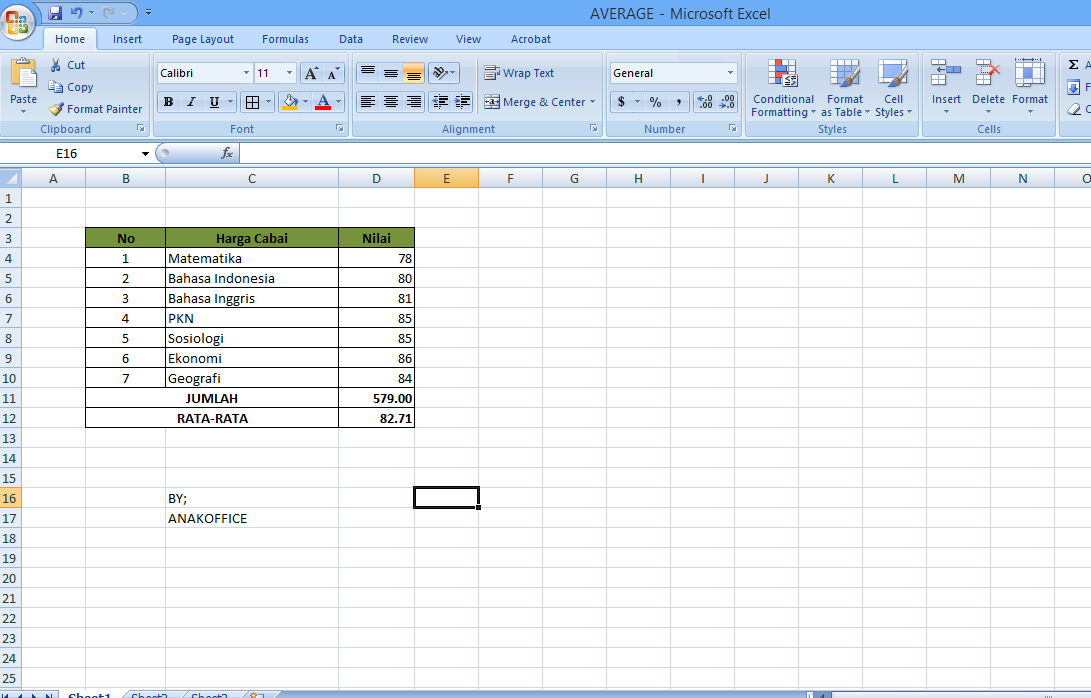Apply Percent Style
The height and width of the screenshot is (698, 1091).
pos(655,102)
